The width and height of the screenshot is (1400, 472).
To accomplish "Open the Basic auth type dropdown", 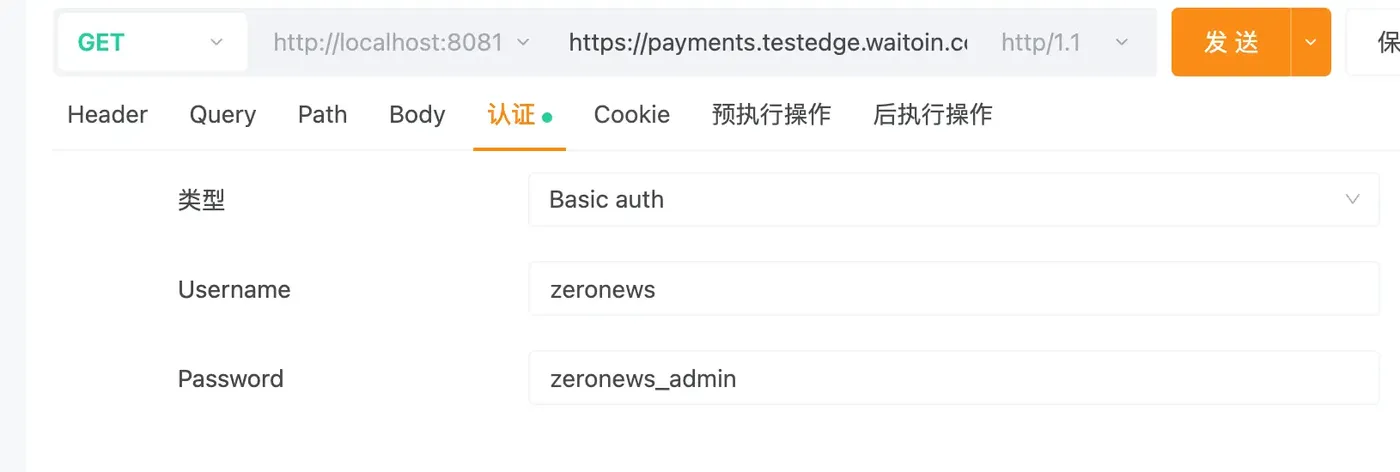I will (954, 199).
